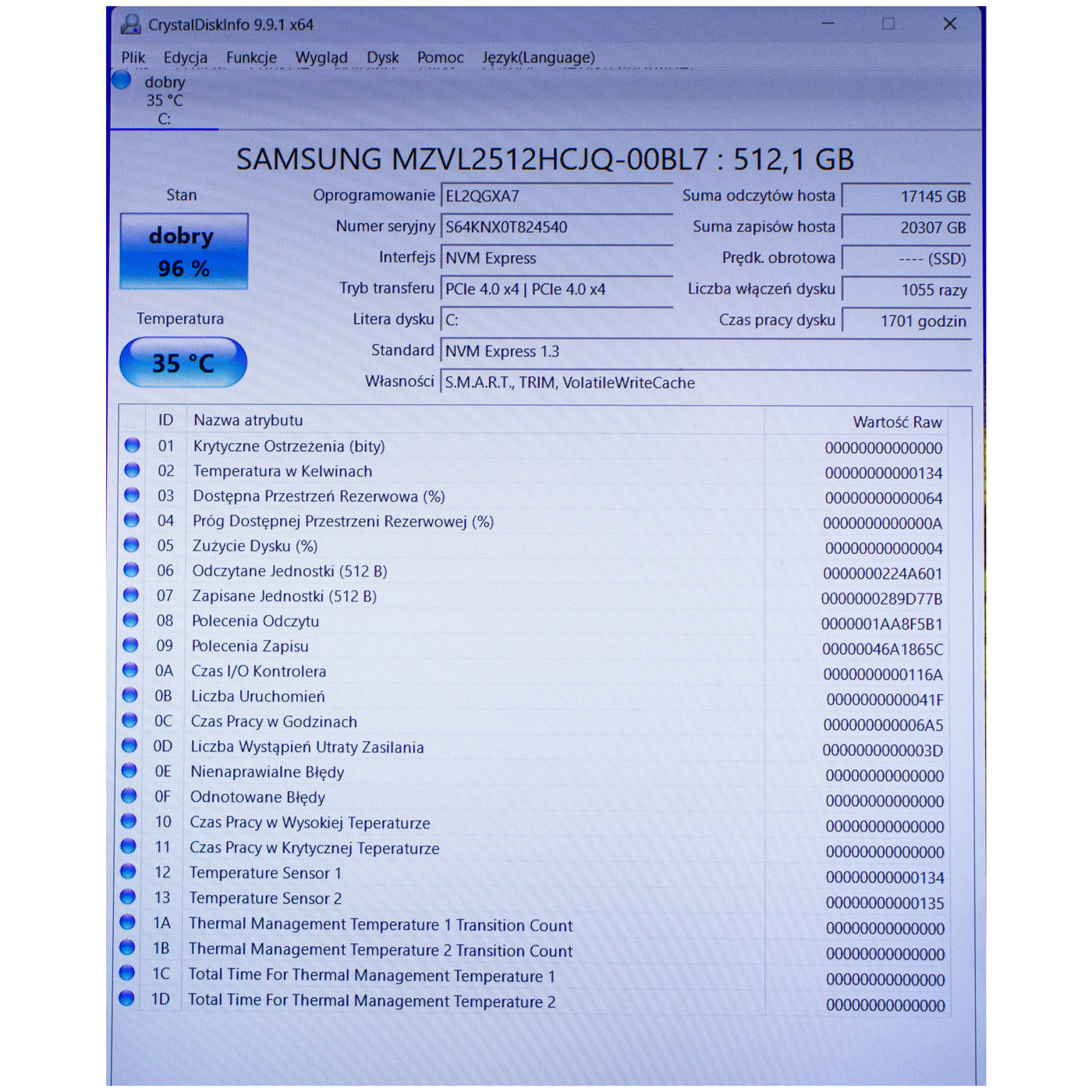Click raw value 0000000224A601
The height and width of the screenshot is (1092, 1092).
[x=882, y=573]
